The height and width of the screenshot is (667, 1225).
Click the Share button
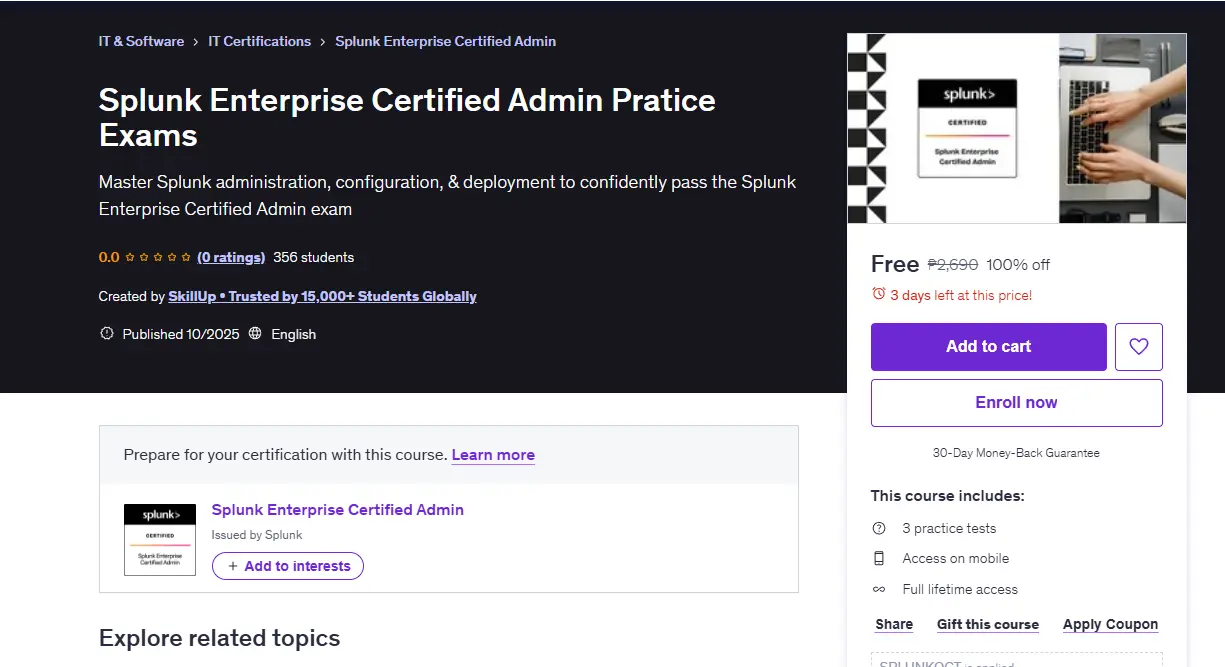click(x=894, y=624)
